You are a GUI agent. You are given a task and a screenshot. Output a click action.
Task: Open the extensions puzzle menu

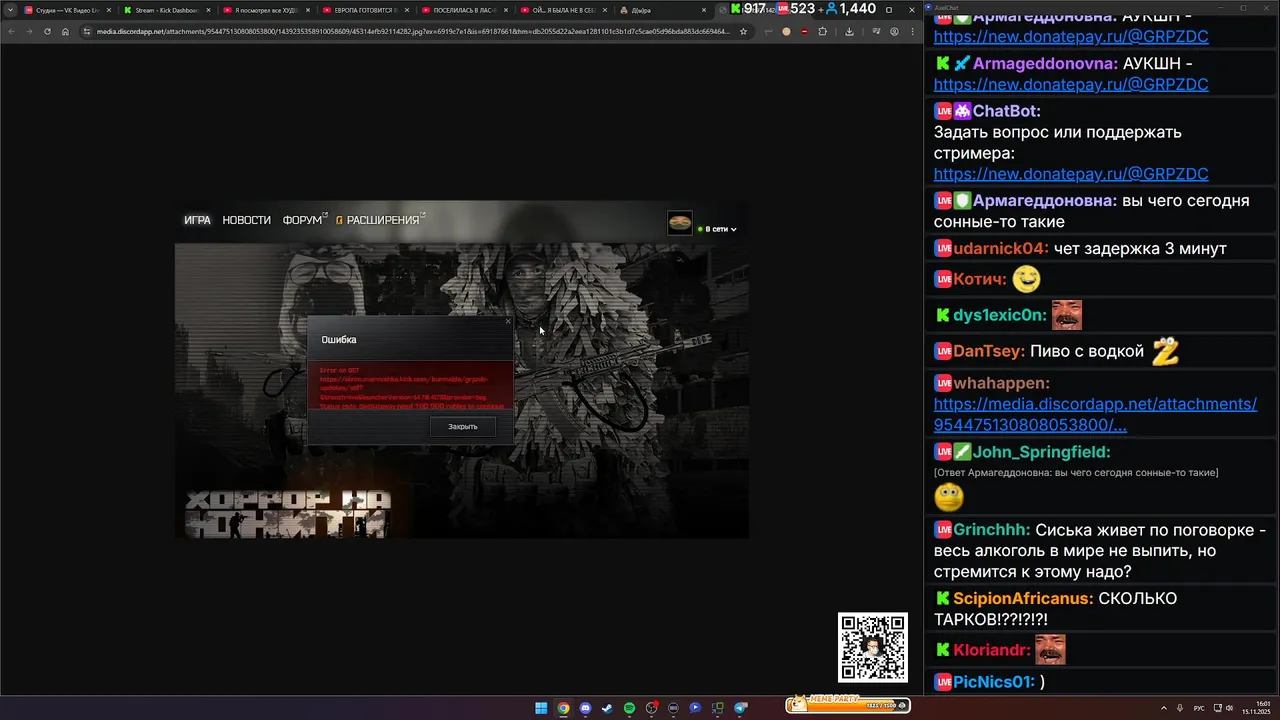pos(823,31)
